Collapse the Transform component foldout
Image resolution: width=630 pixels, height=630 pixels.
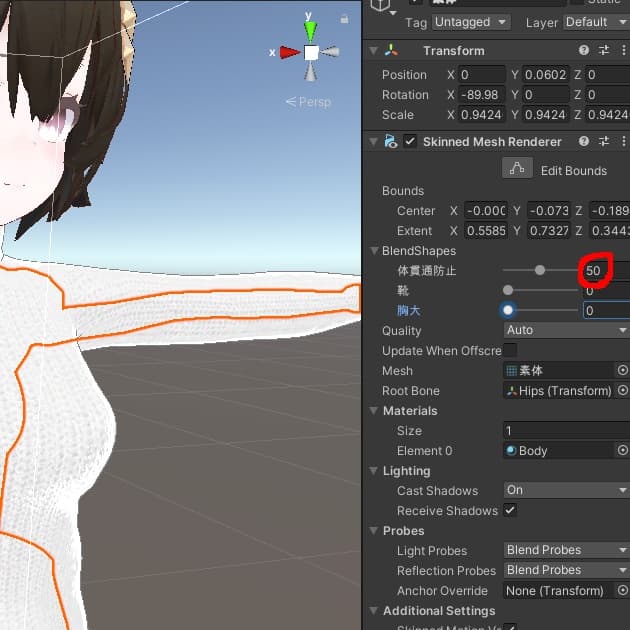(x=374, y=51)
